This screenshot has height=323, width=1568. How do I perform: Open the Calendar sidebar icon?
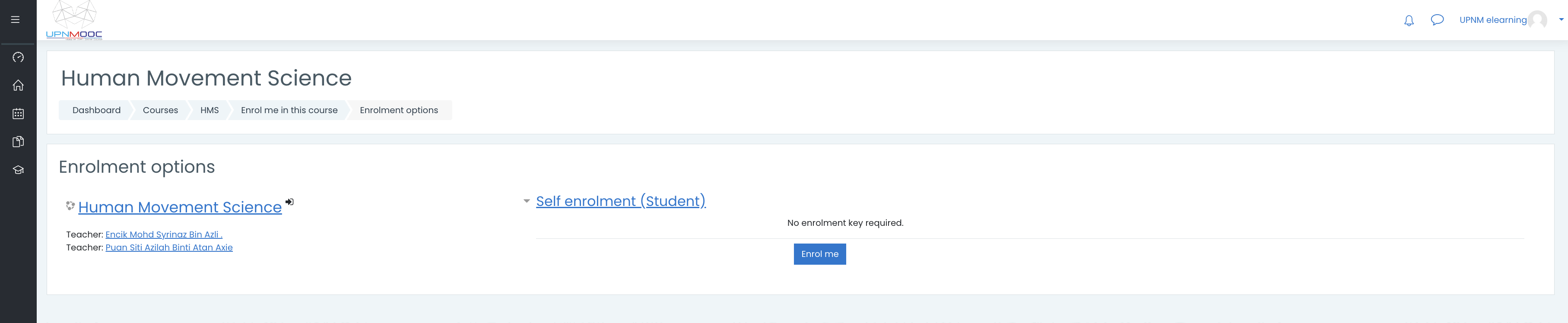[x=18, y=114]
